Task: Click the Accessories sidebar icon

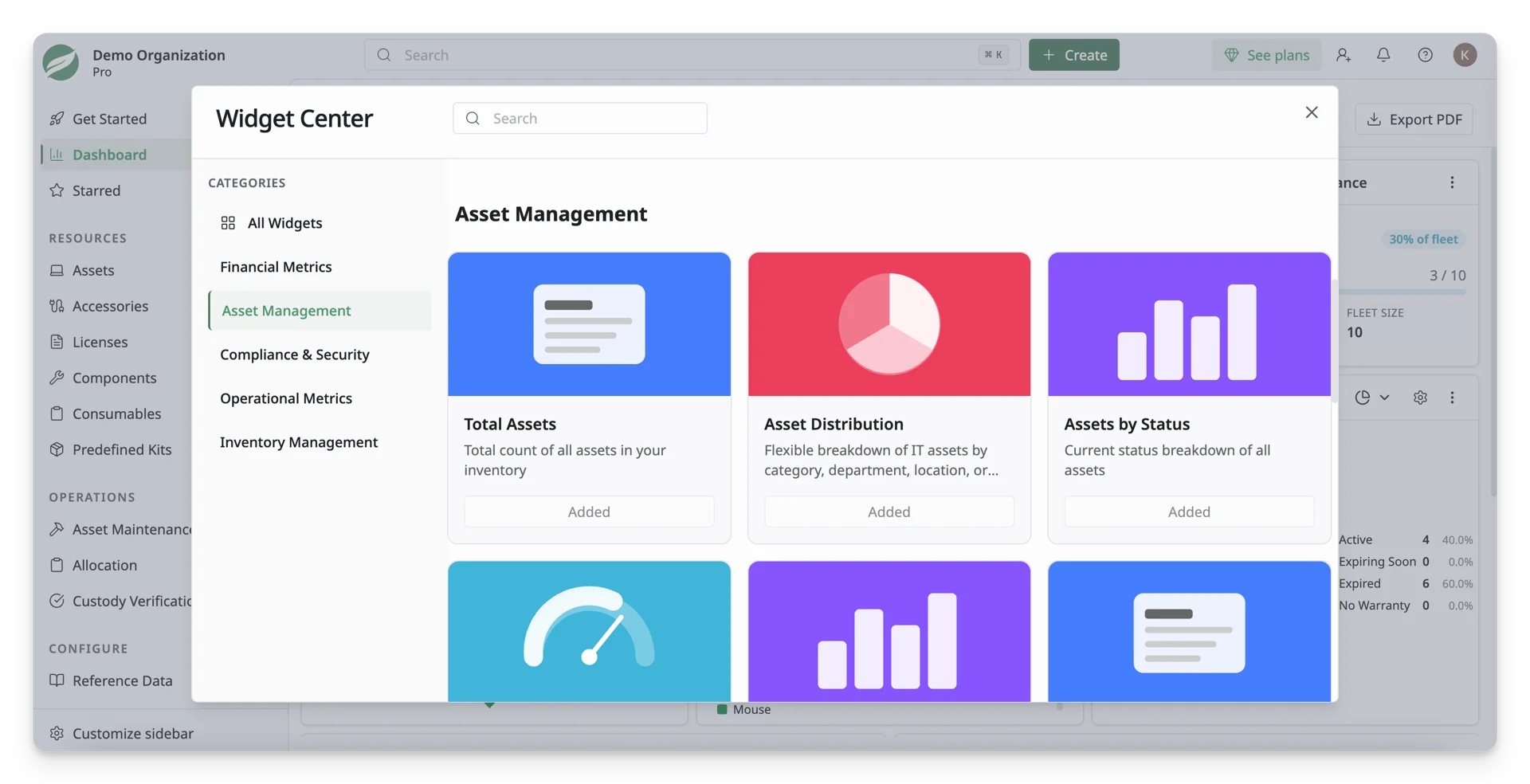Action: [57, 306]
